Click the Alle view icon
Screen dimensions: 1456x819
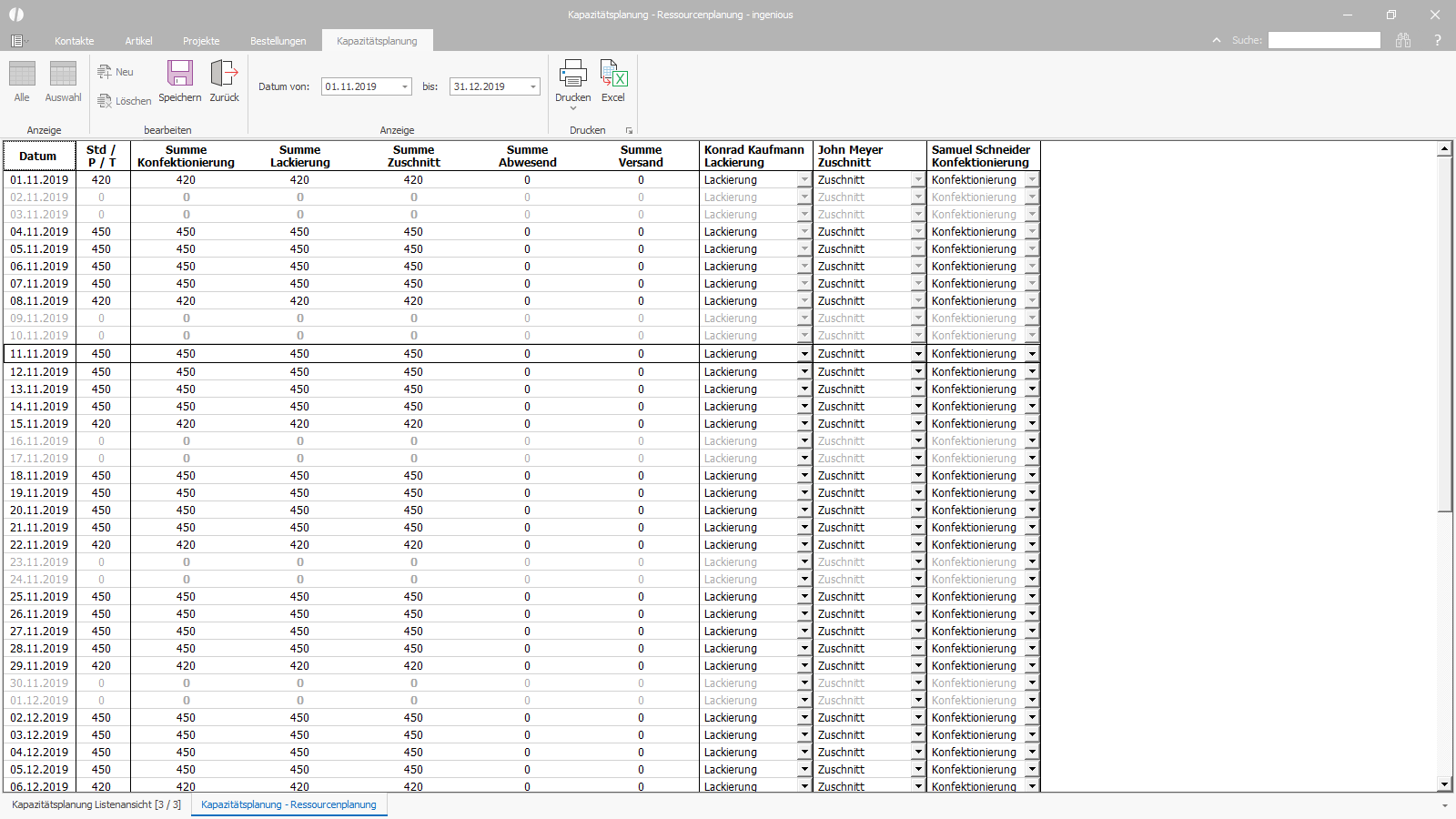22,75
